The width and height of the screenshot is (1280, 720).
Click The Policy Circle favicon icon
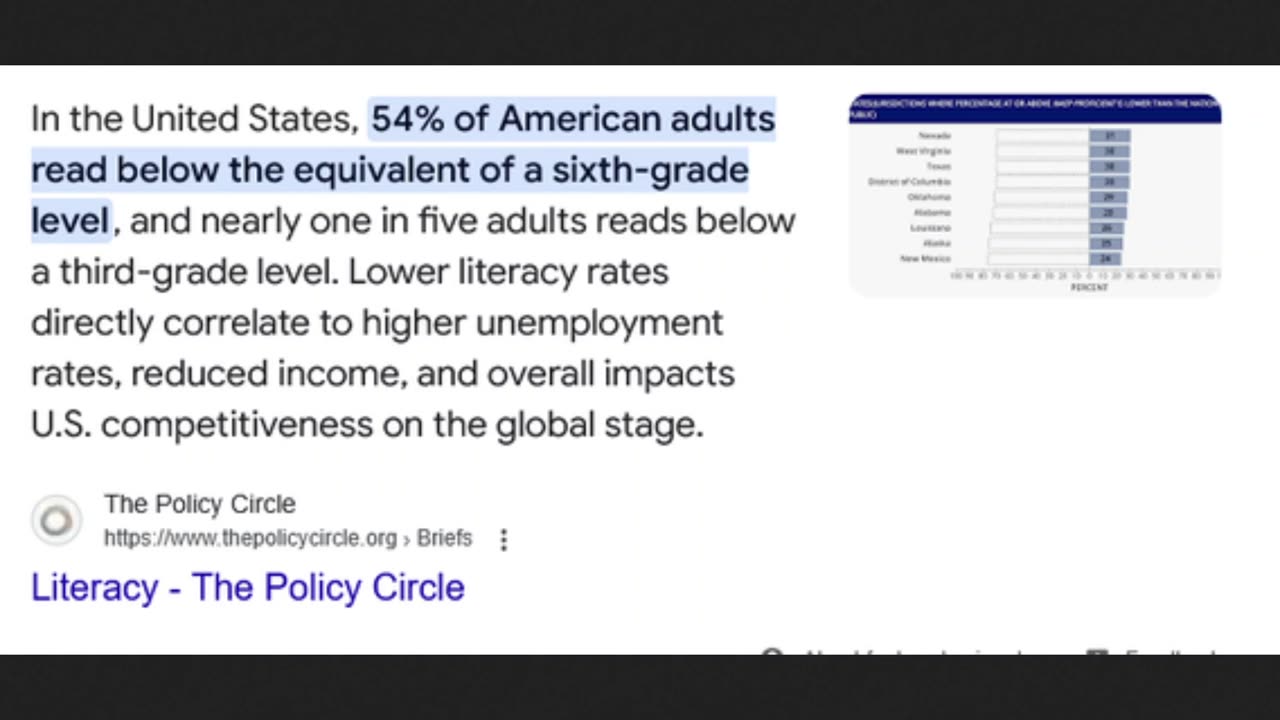[56, 520]
